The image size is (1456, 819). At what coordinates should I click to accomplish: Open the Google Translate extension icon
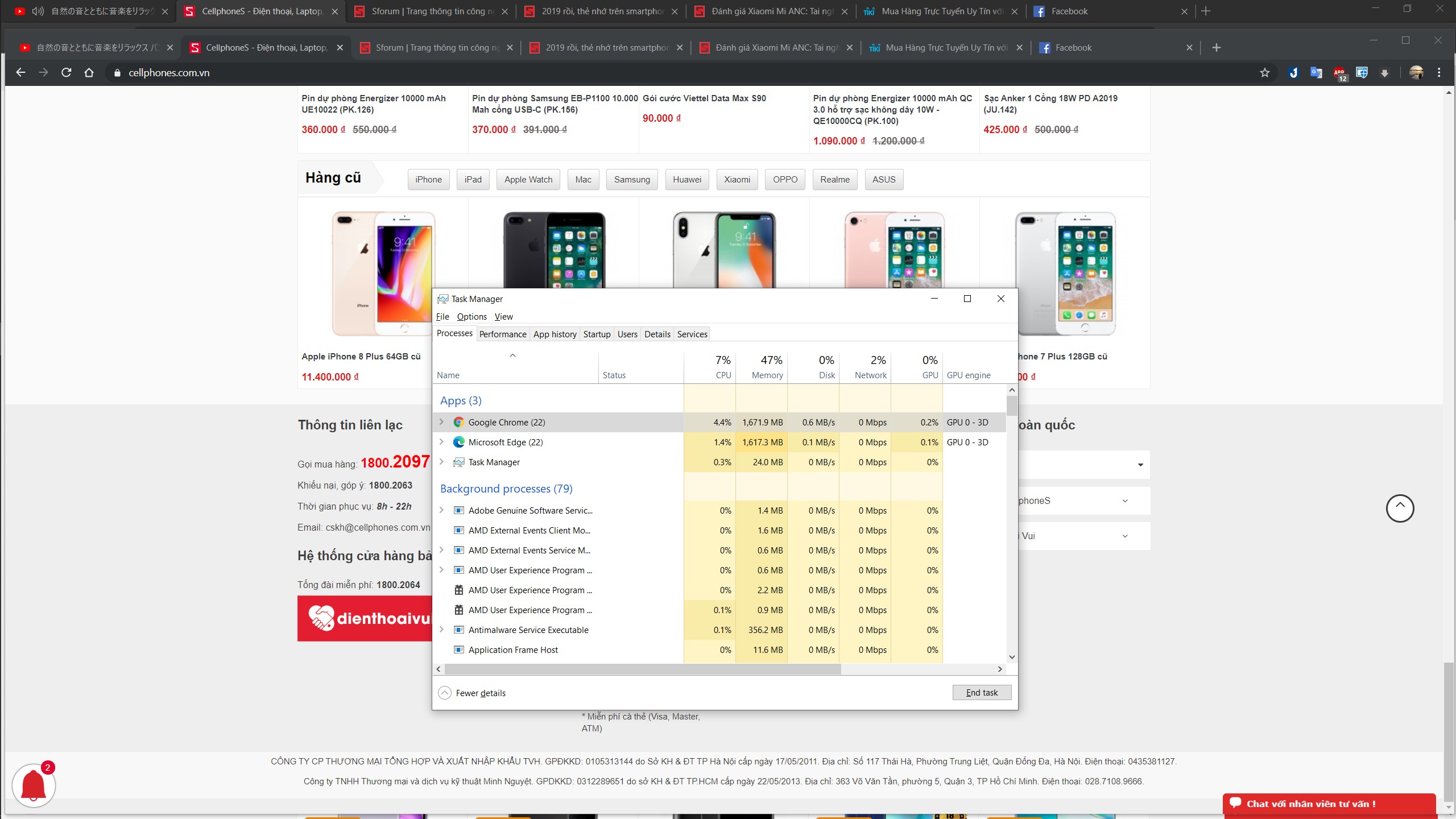click(x=1316, y=73)
